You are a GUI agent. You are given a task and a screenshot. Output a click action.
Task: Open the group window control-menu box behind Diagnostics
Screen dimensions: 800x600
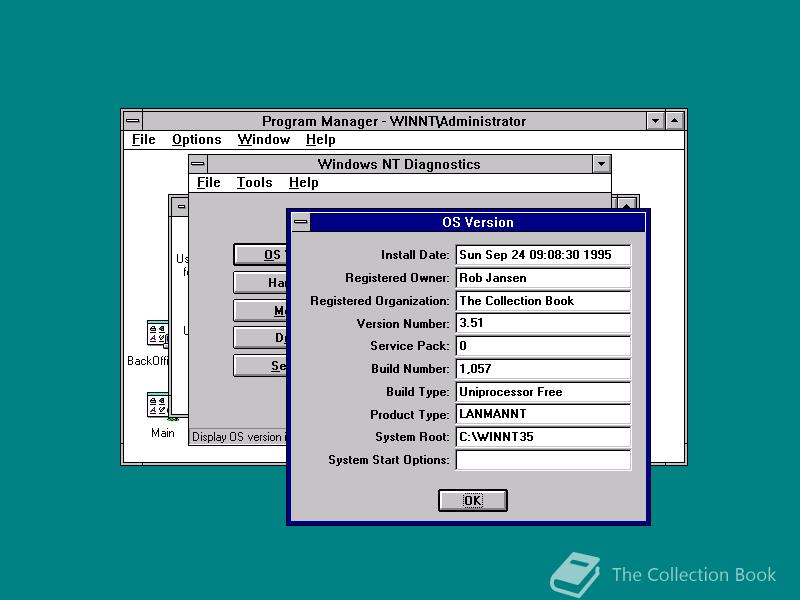[181, 206]
